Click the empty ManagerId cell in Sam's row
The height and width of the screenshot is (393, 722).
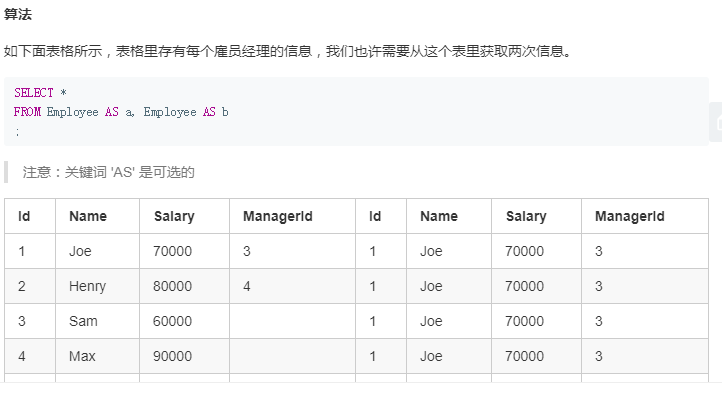coord(292,321)
